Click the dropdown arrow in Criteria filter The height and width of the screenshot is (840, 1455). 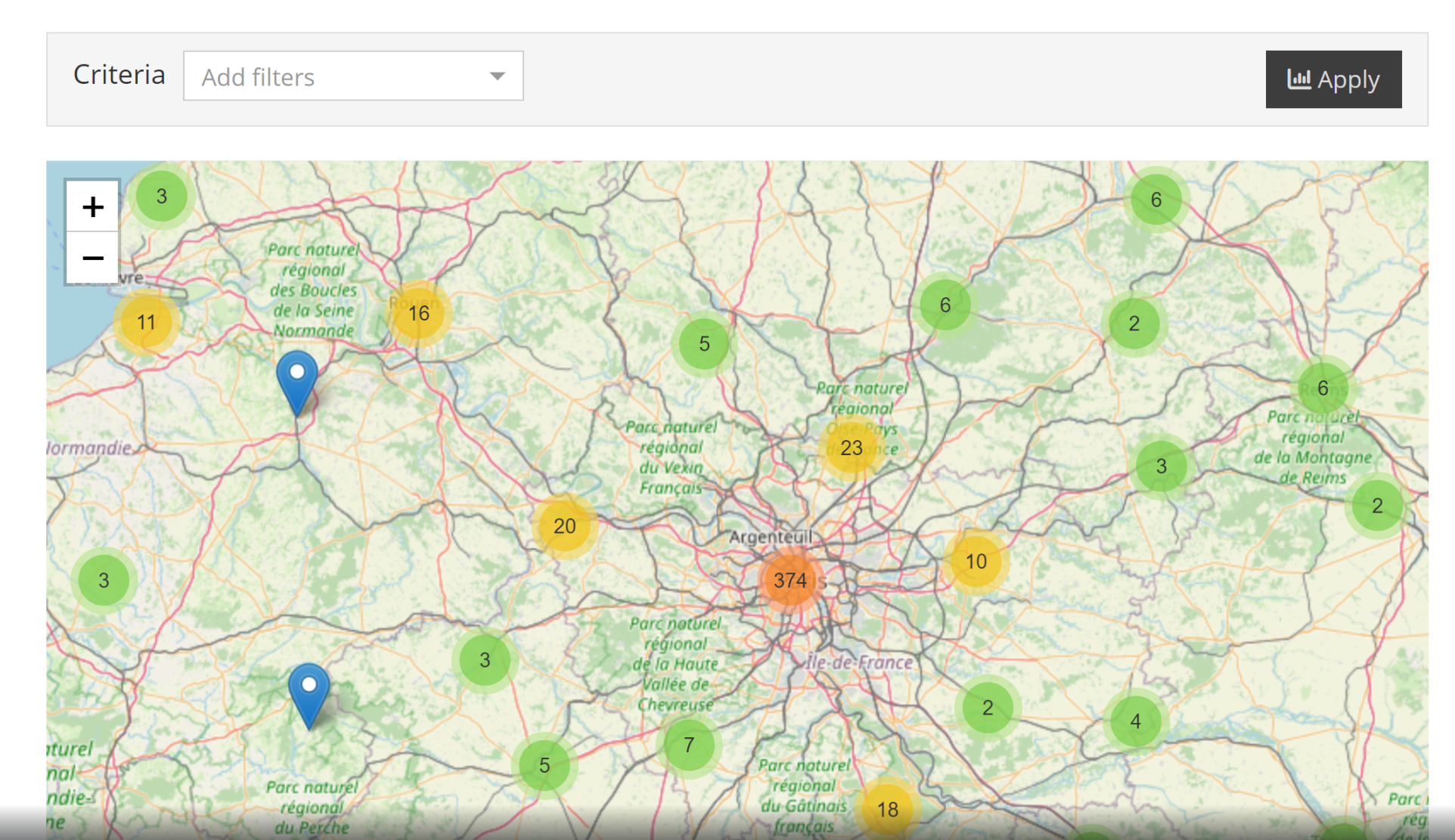[497, 76]
